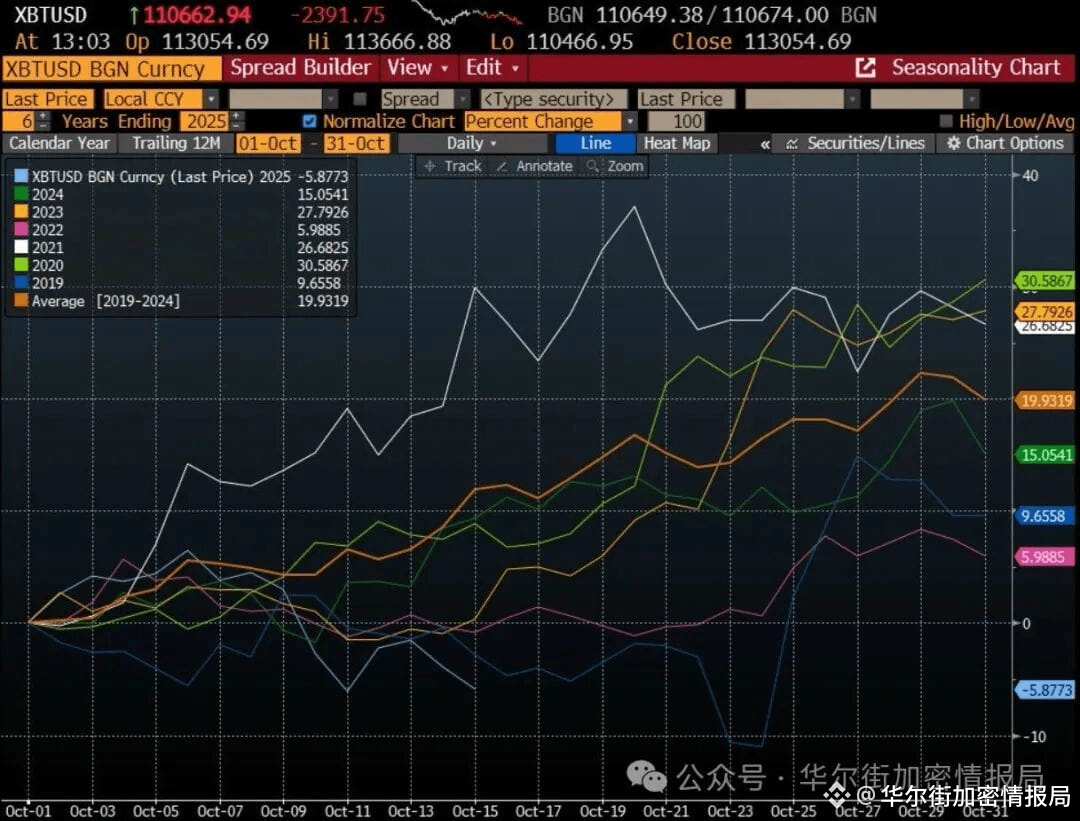This screenshot has height=821, width=1080.
Task: Expand the Daily periodicity dropdown
Action: (x=472, y=143)
